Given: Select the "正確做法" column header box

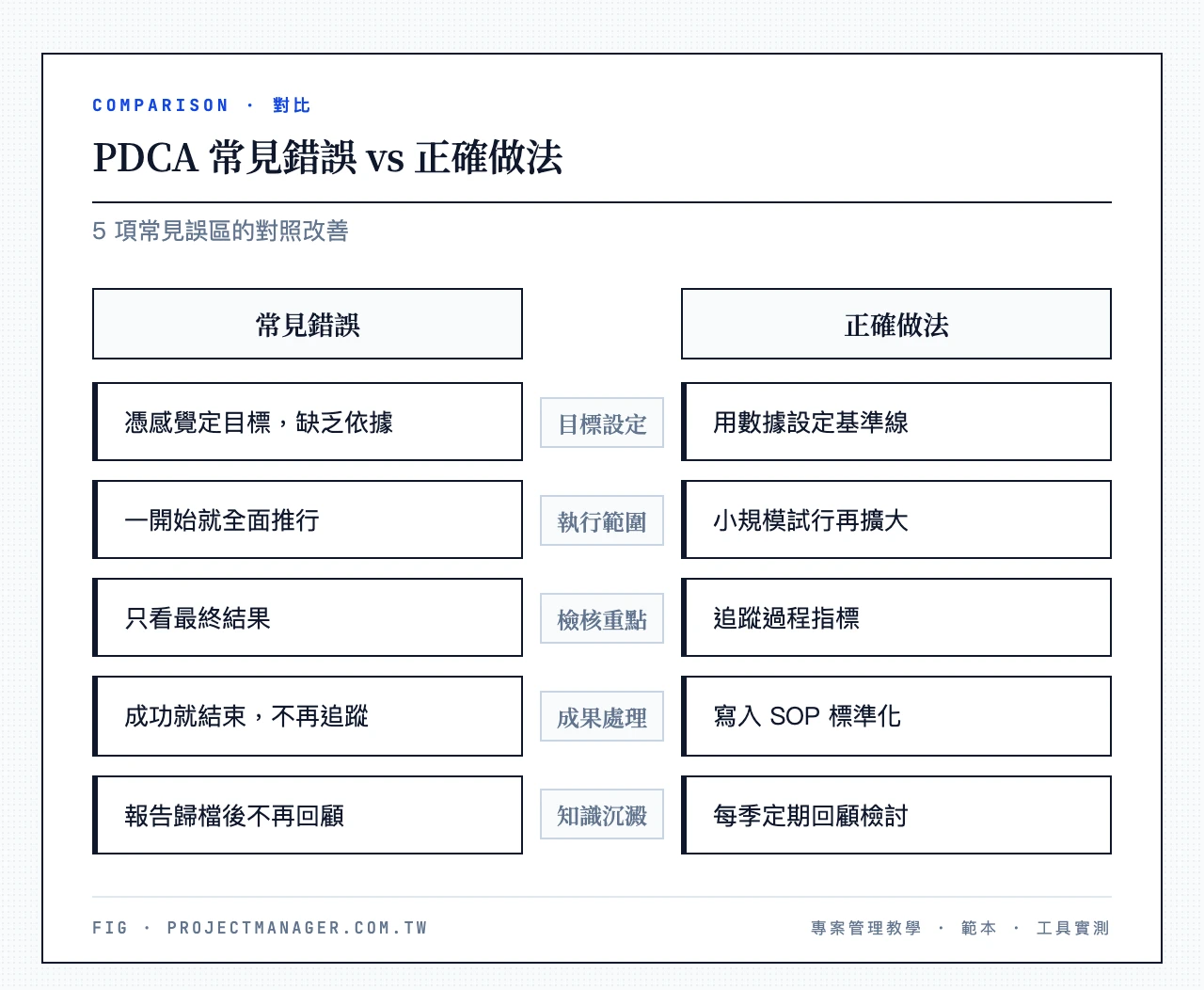Looking at the screenshot, I should (896, 324).
